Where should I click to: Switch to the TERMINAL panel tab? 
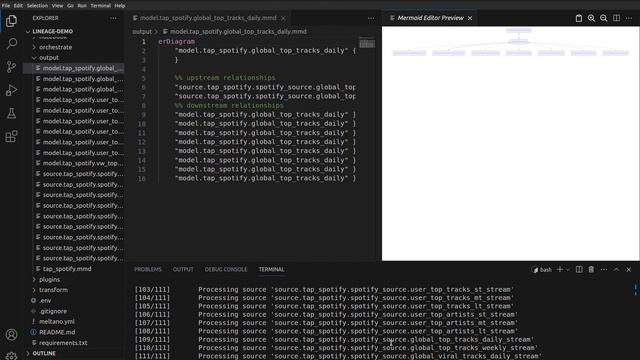(271, 269)
